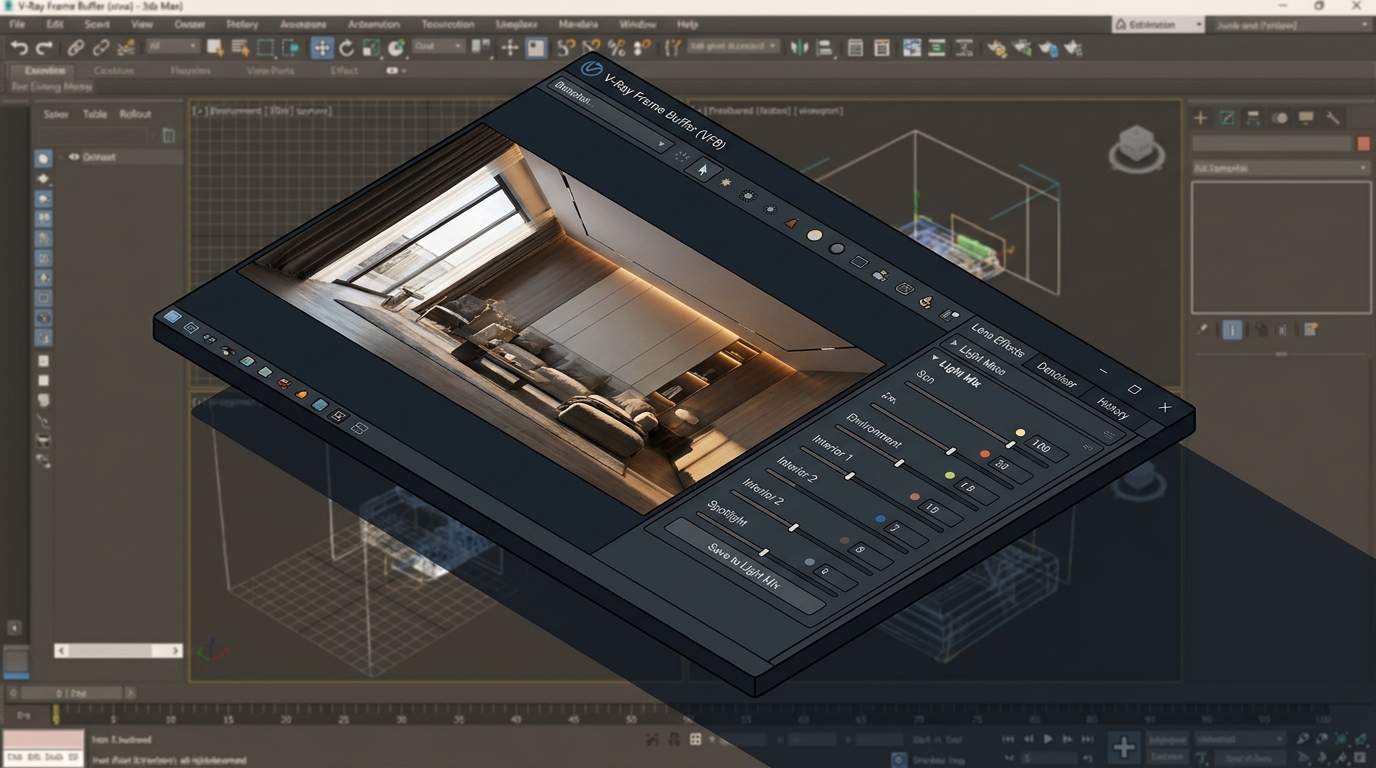Click the Align tool icon
Viewport: 1376px width, 768px height.
point(825,47)
